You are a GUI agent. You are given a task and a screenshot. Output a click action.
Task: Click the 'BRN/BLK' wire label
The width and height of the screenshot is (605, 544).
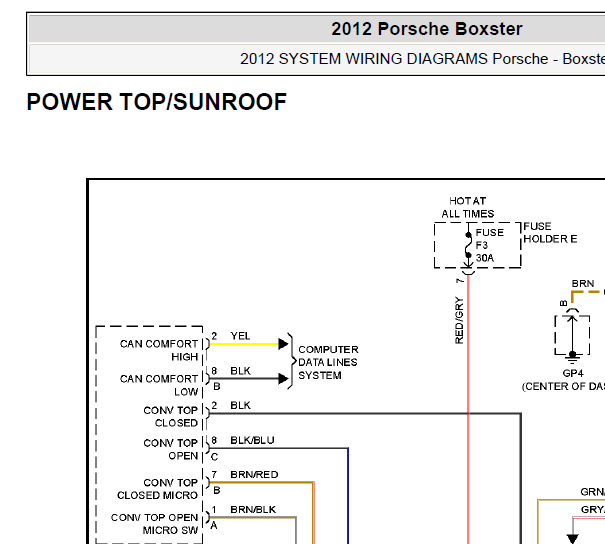point(253,510)
